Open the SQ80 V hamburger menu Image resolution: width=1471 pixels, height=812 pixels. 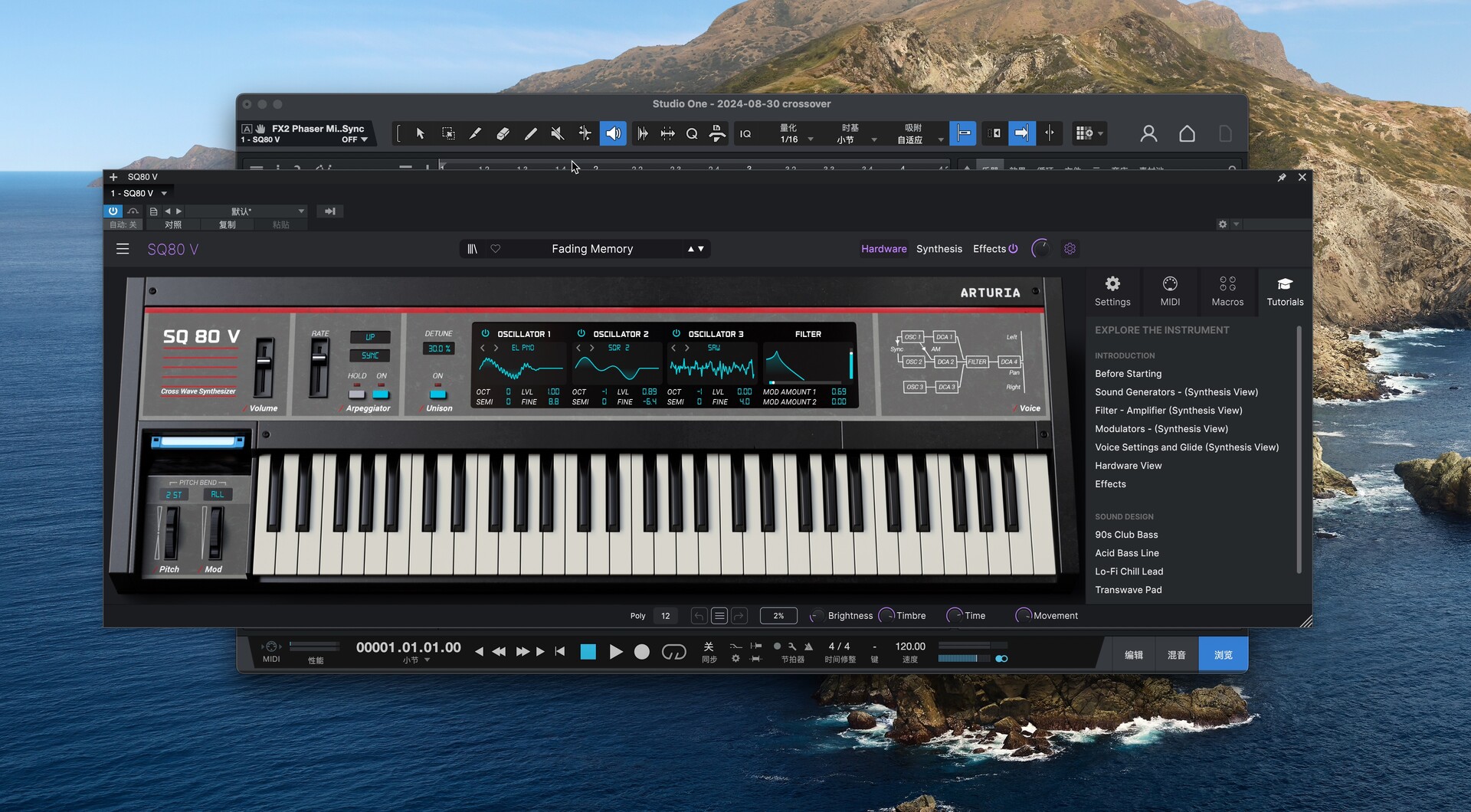tap(123, 249)
